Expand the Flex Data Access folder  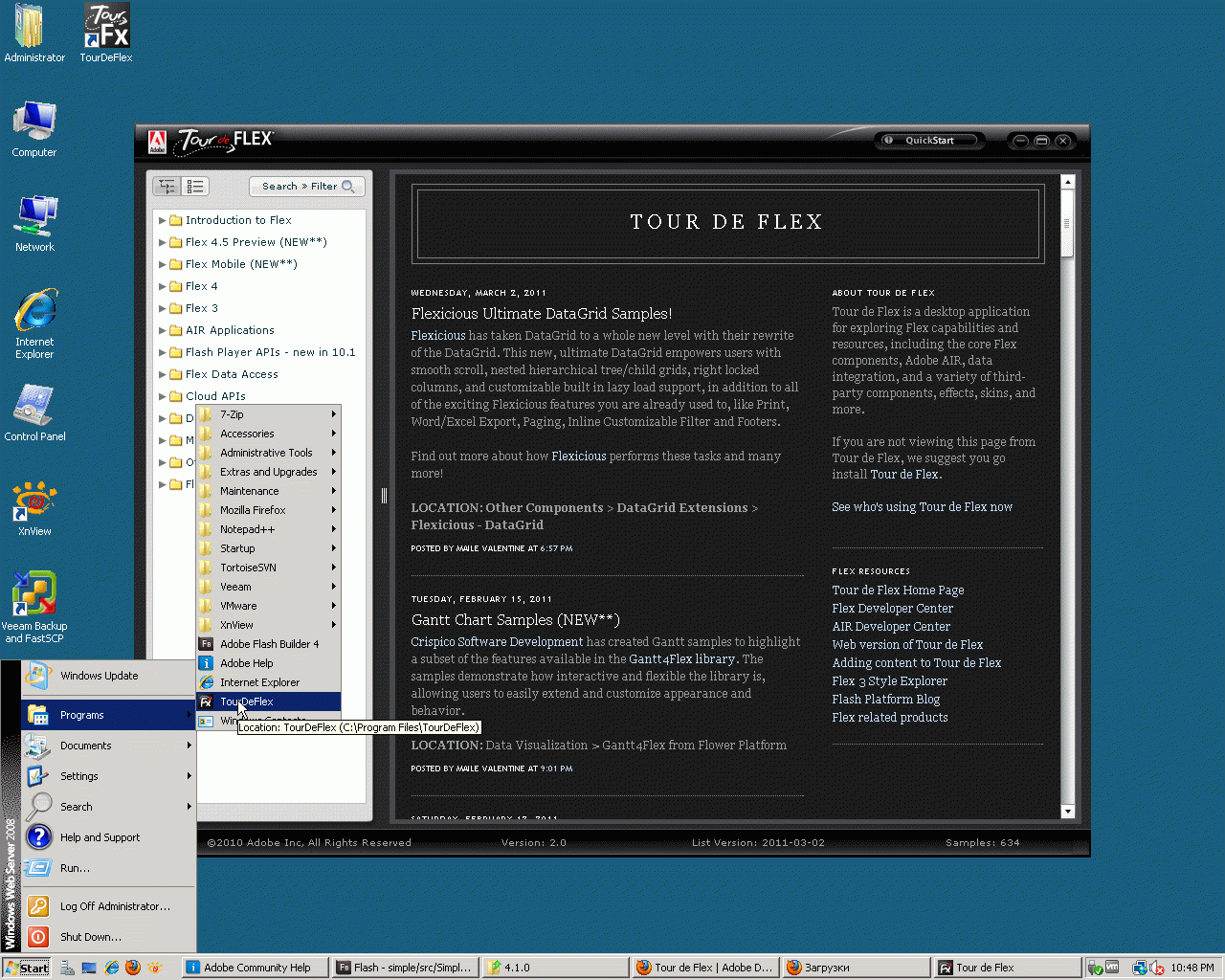coord(163,374)
